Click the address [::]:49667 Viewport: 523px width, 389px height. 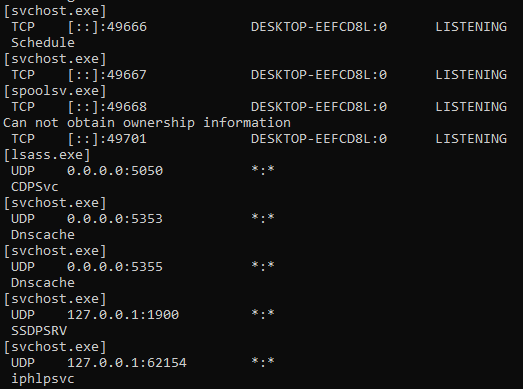pyautogui.click(x=107, y=75)
